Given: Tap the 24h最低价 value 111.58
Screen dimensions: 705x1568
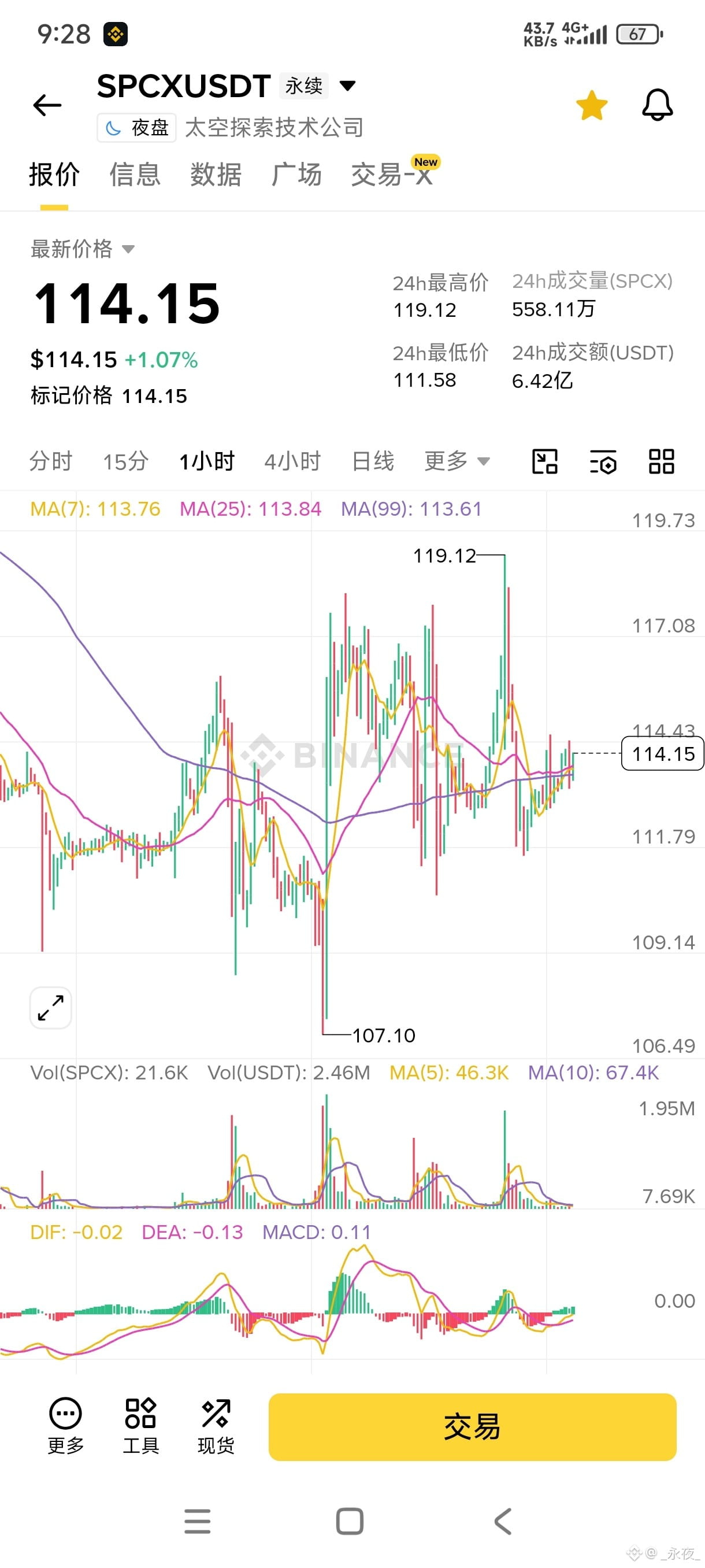Looking at the screenshot, I should [x=425, y=380].
